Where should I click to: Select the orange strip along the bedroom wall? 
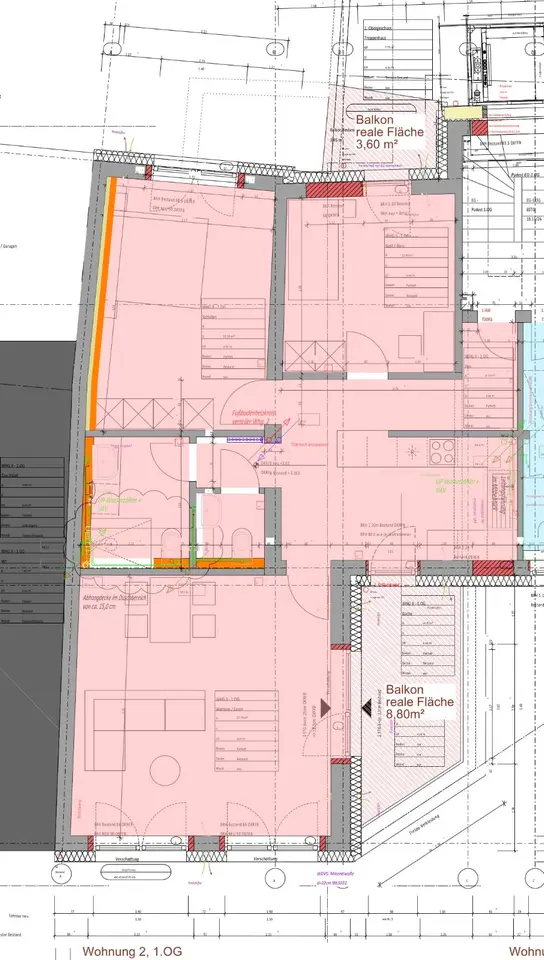tap(100, 303)
